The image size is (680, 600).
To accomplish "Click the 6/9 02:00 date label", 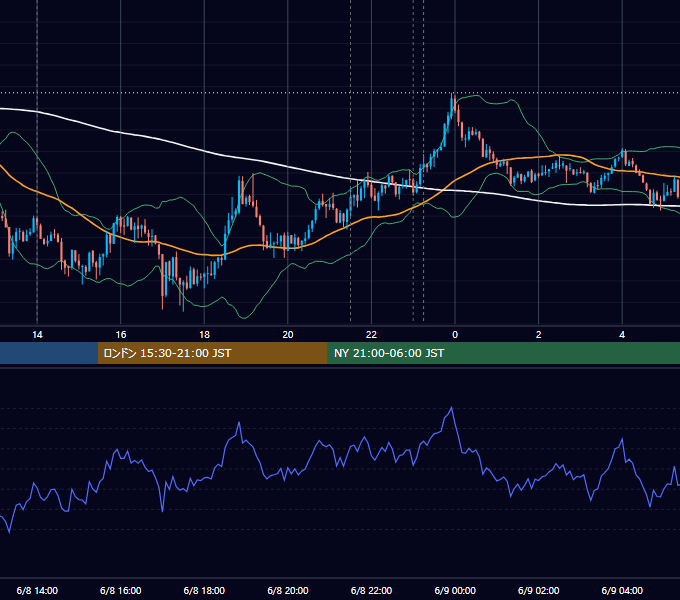I will point(539,590).
